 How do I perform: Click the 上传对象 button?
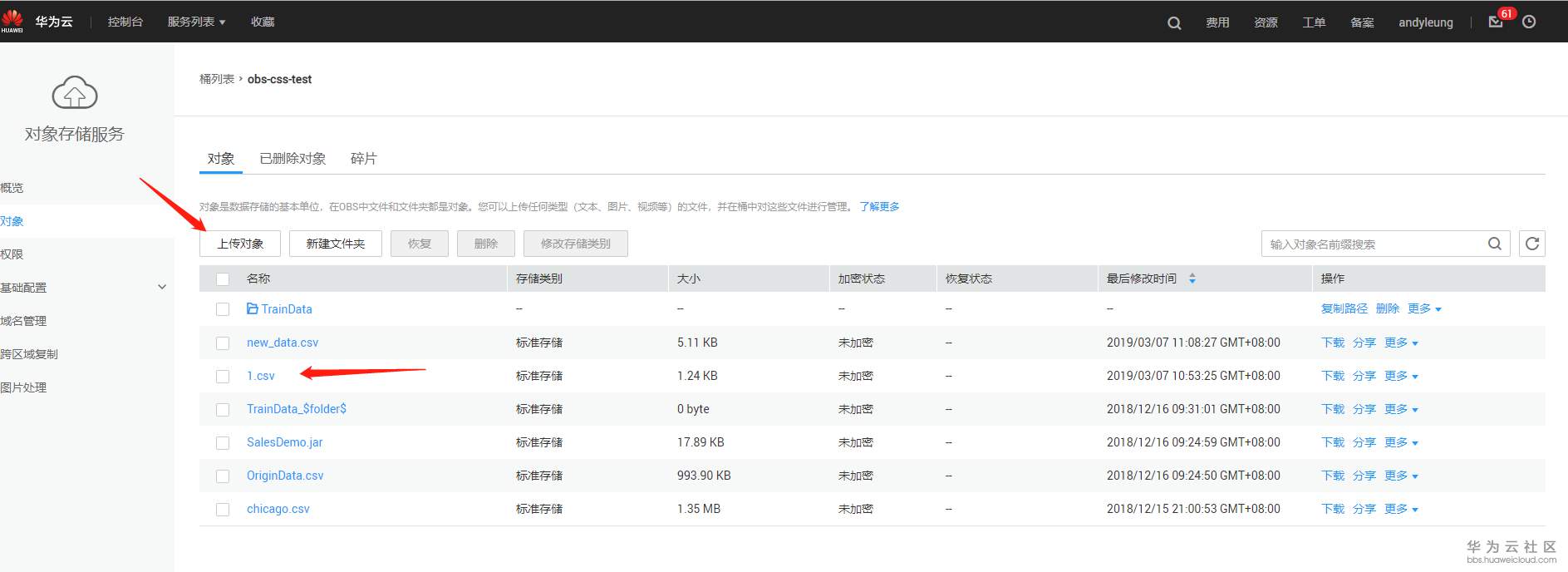click(240, 244)
